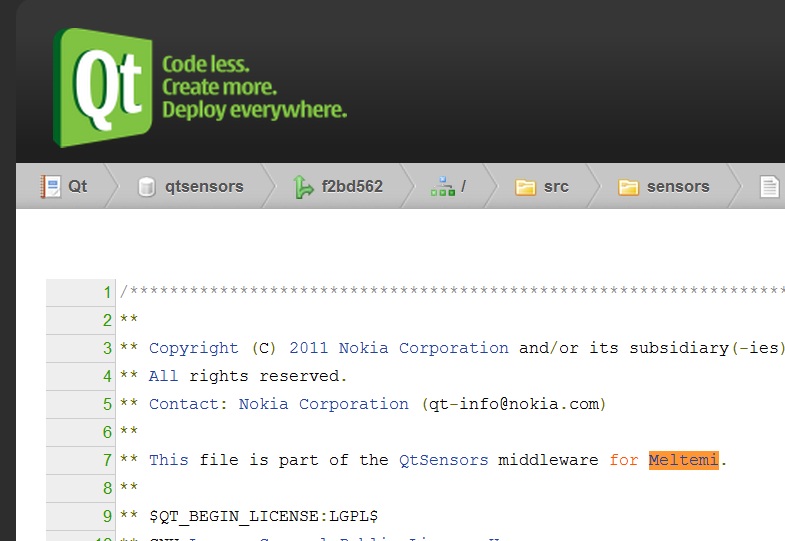
Task: Click 'All rights reserved.' text
Action: click(x=248, y=376)
